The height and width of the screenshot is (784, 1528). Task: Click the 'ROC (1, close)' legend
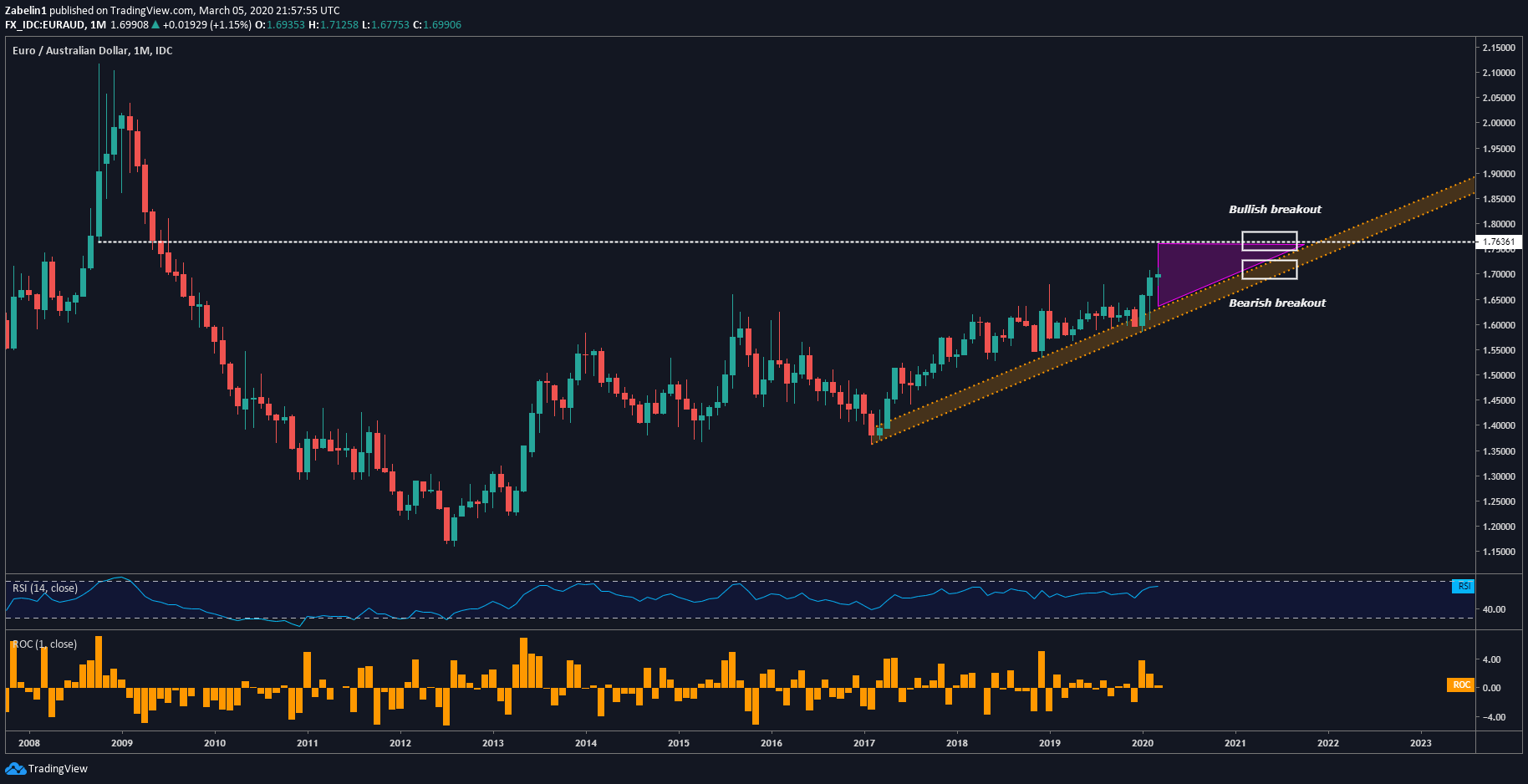coord(45,644)
